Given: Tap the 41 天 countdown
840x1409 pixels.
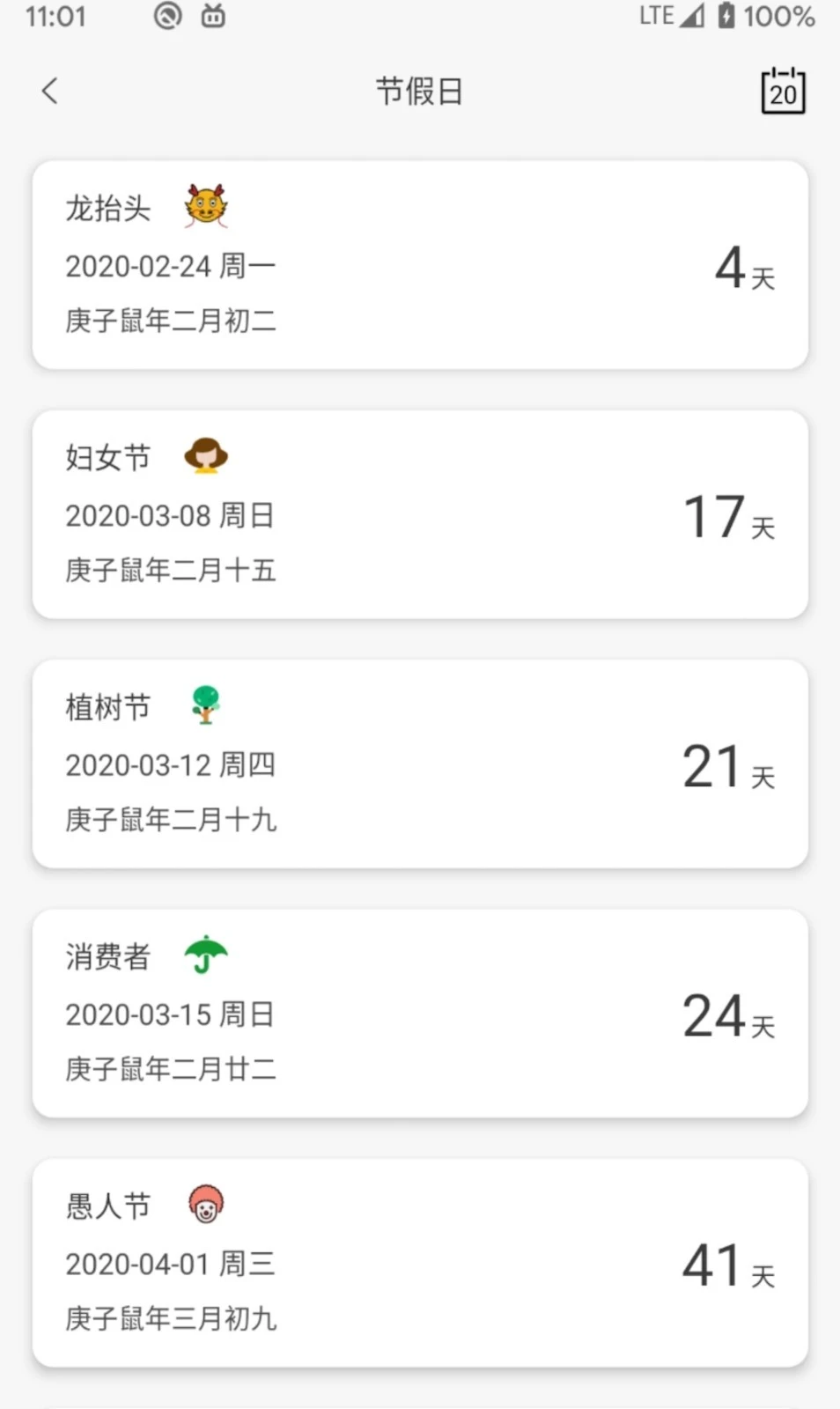Looking at the screenshot, I should [729, 1265].
